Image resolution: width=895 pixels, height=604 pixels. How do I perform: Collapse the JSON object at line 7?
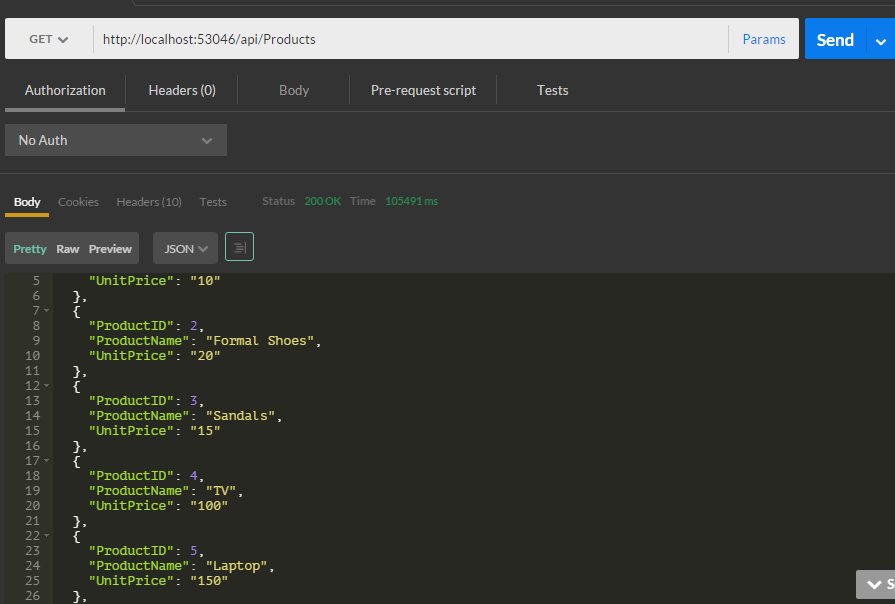coord(47,311)
